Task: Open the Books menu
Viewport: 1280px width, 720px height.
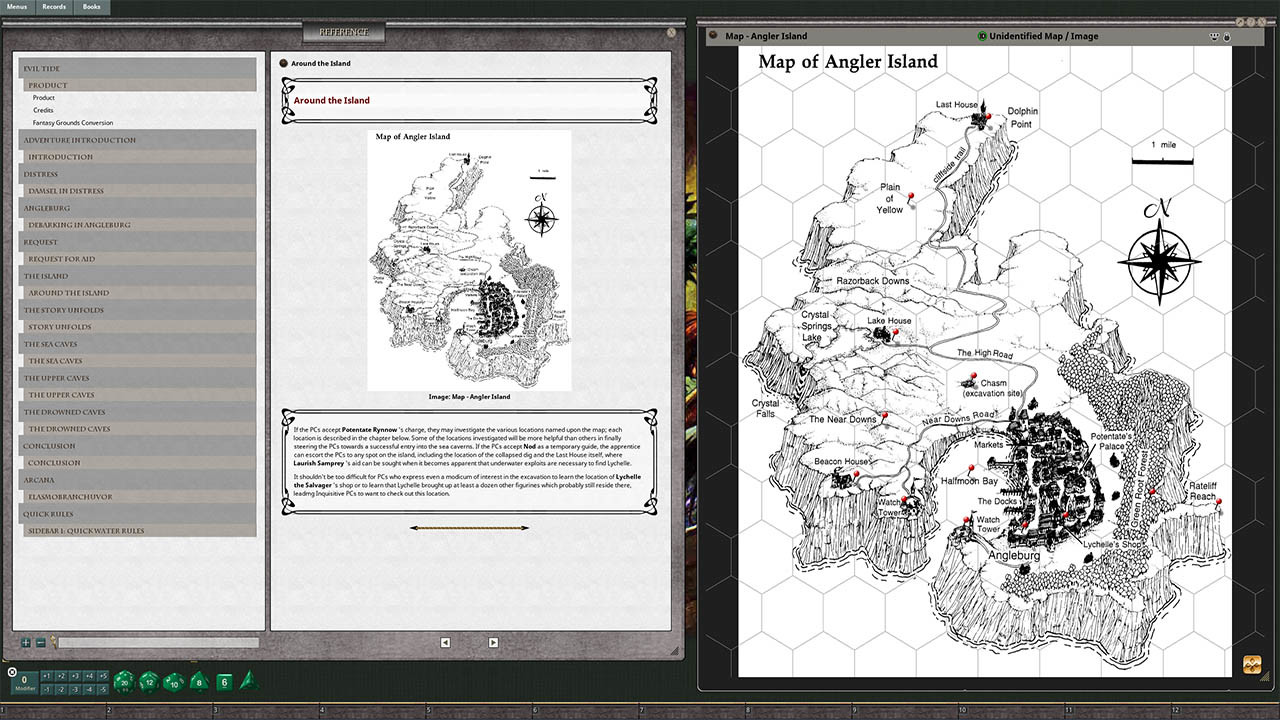Action: [92, 6]
